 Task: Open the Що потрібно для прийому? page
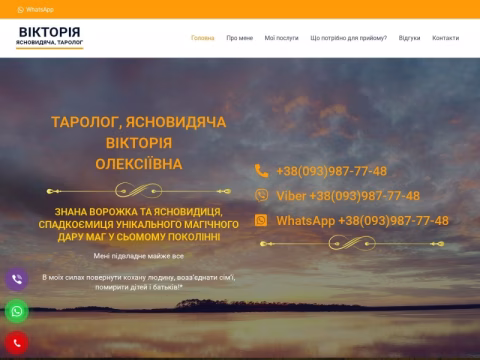click(349, 38)
